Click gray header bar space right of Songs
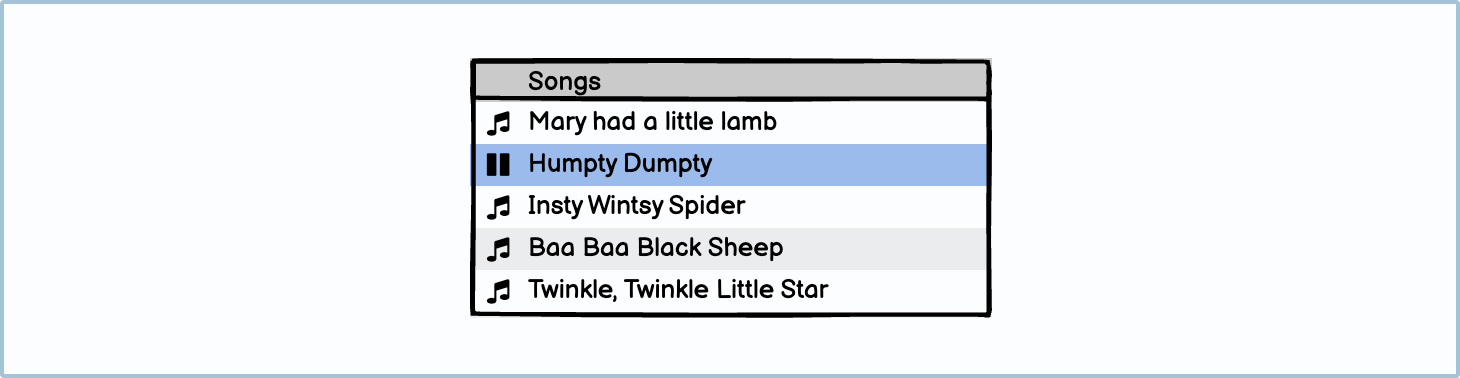Viewport: 1460px width, 378px height. pos(795,82)
